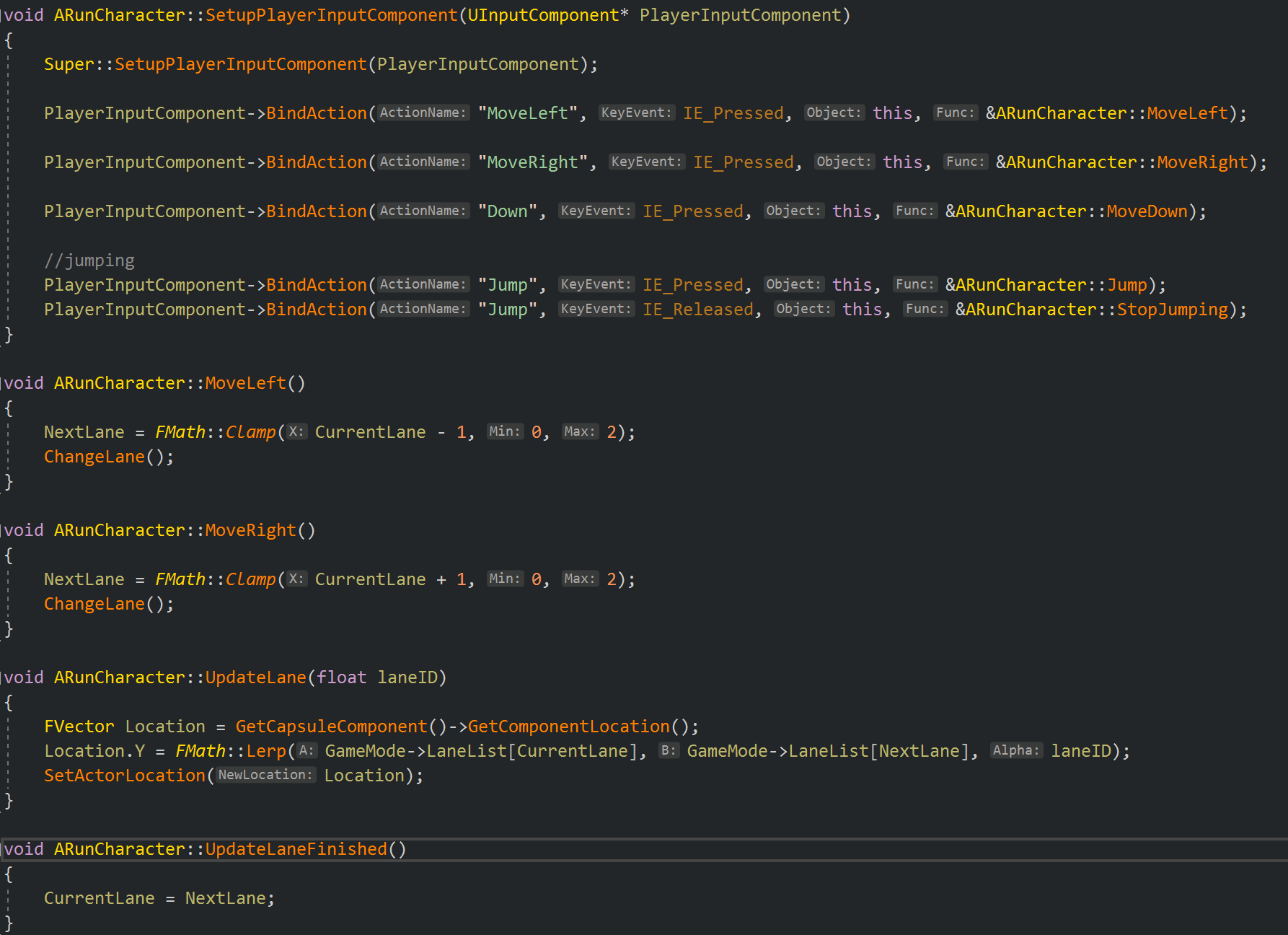Screen dimensions: 1288x935
Task: Click the FVector type name
Action: pos(79,727)
